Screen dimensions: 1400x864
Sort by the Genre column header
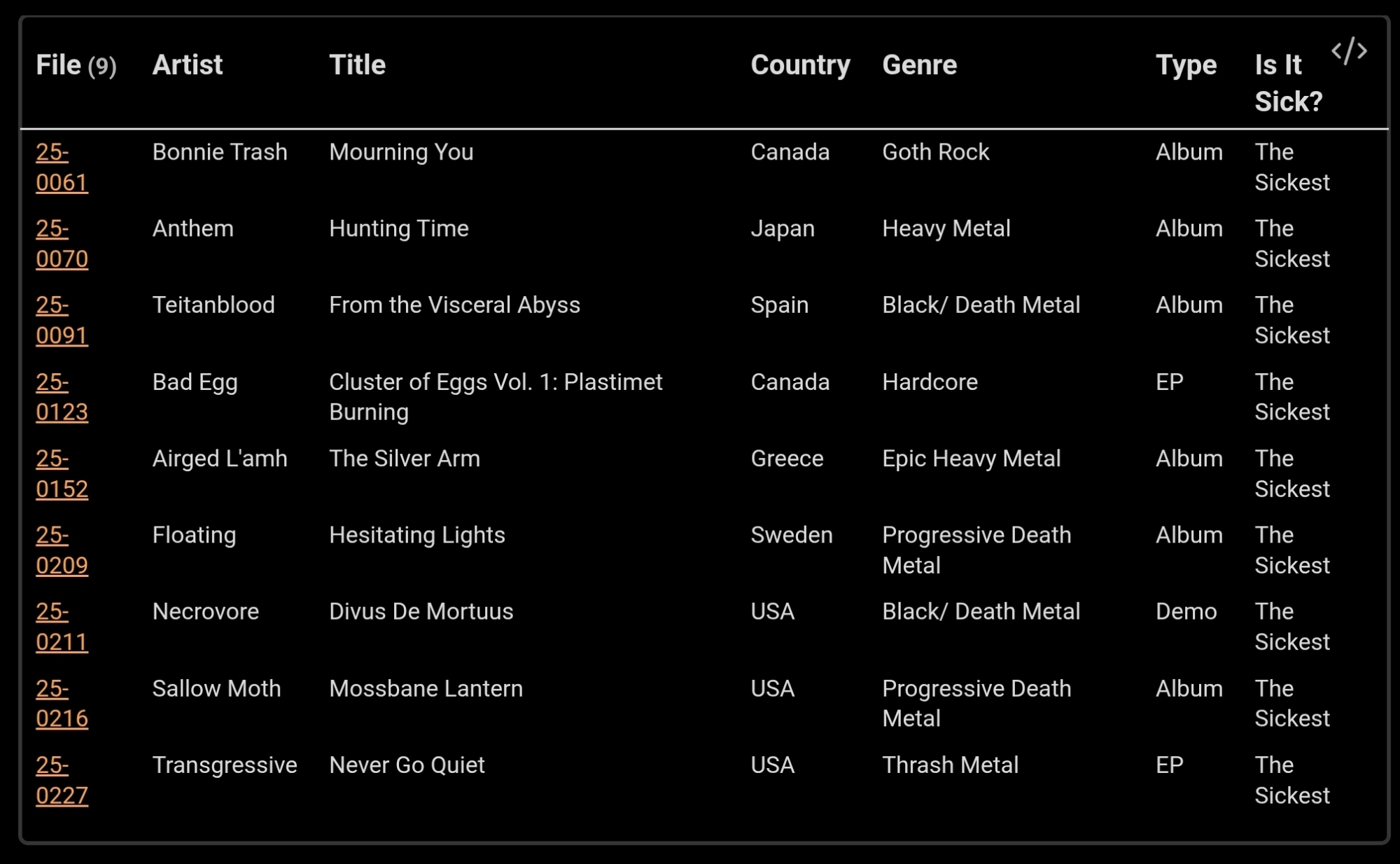coord(919,65)
